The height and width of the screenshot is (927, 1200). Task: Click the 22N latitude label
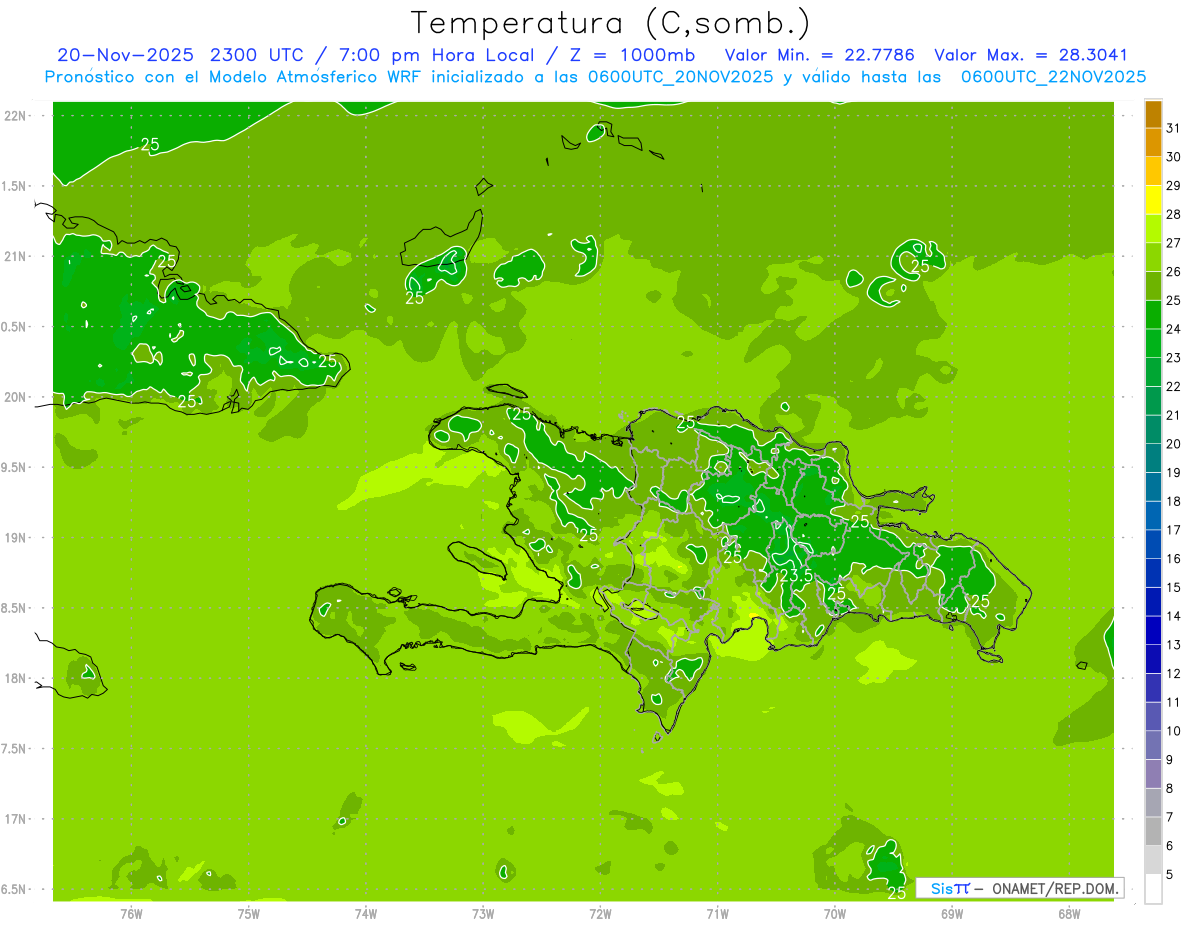[x=17, y=116]
